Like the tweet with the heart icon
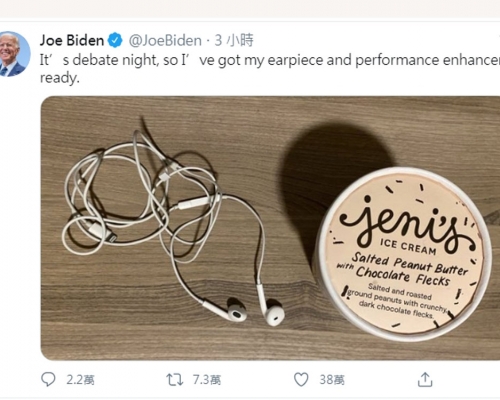Viewport: 500px width, 400px height. pyautogui.click(x=301, y=380)
